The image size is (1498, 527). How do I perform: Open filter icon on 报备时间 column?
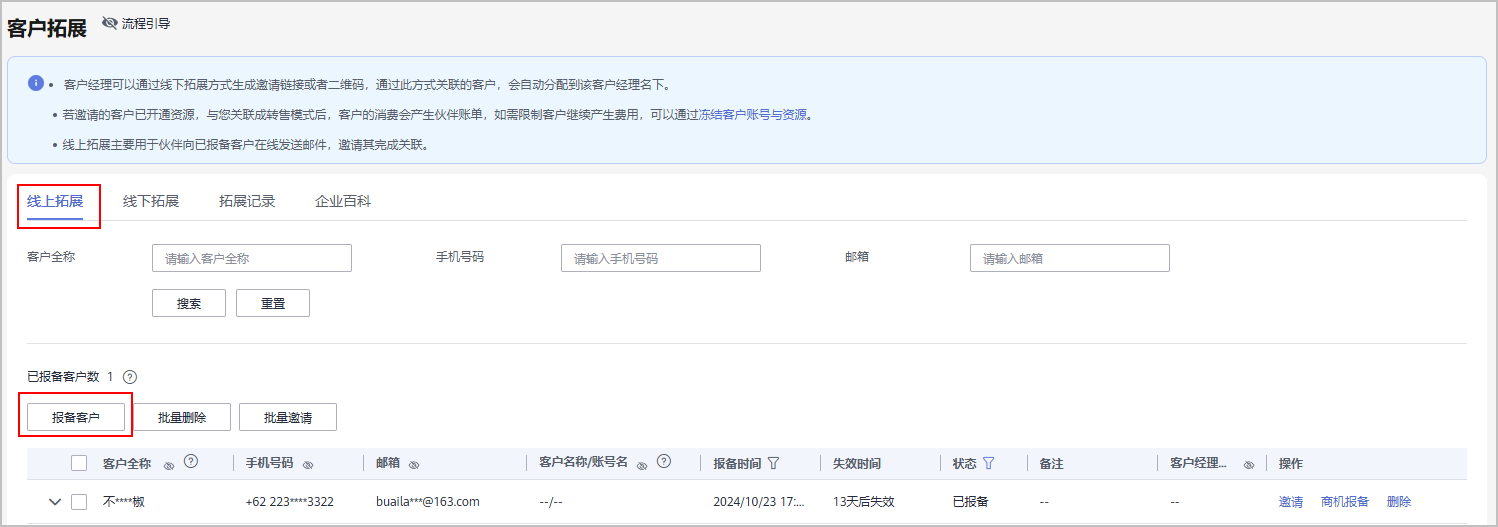coord(773,464)
